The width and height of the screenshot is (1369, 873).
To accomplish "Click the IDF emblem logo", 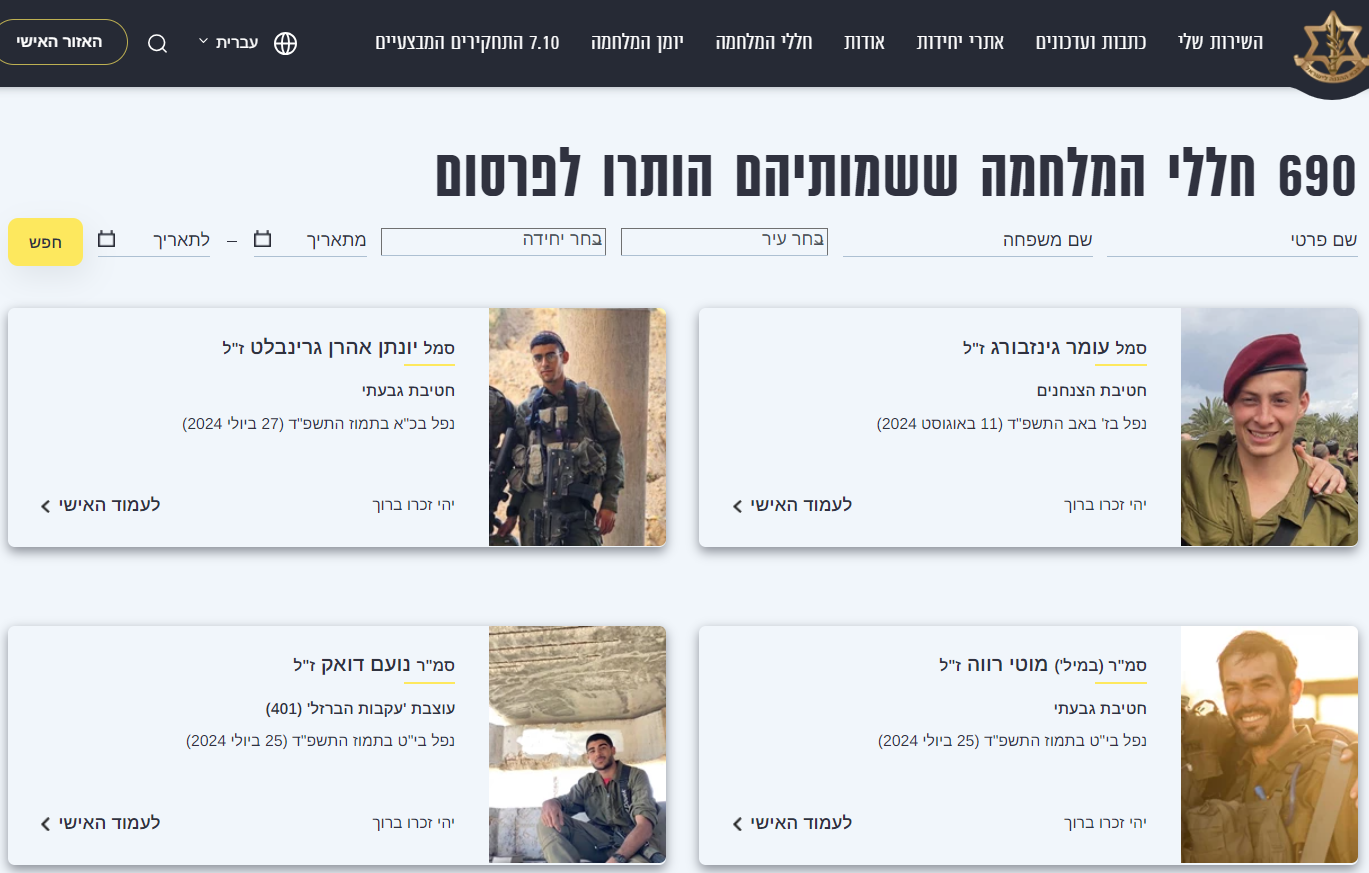I will pos(1330,47).
